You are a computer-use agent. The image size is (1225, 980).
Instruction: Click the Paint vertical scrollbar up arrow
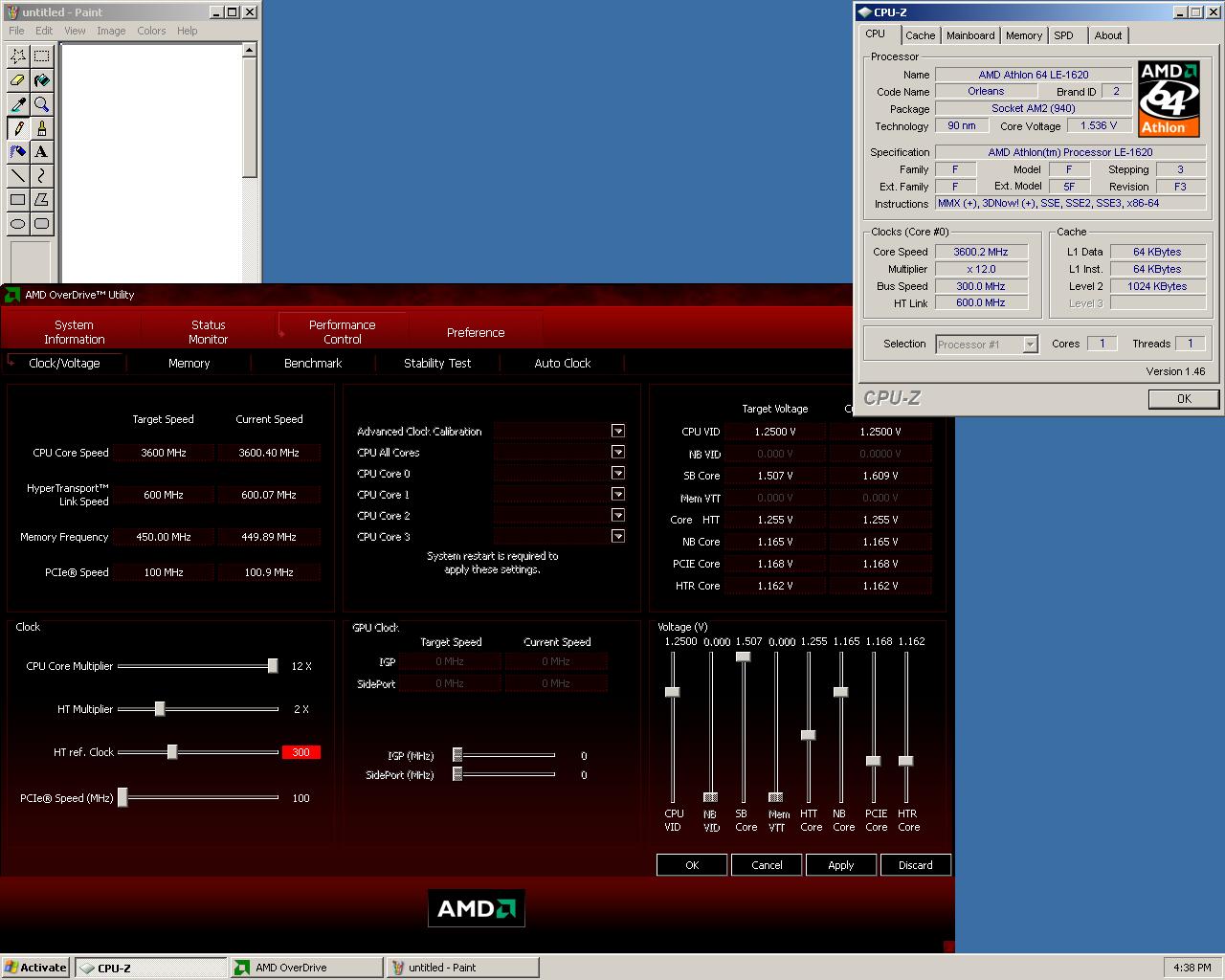click(250, 51)
